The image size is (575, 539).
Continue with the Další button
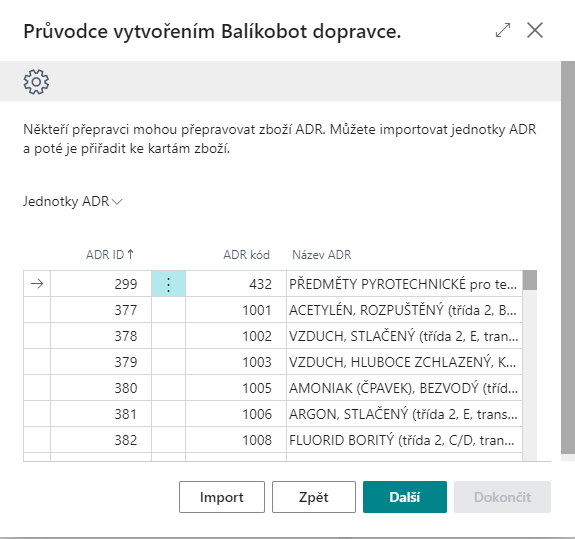point(405,497)
